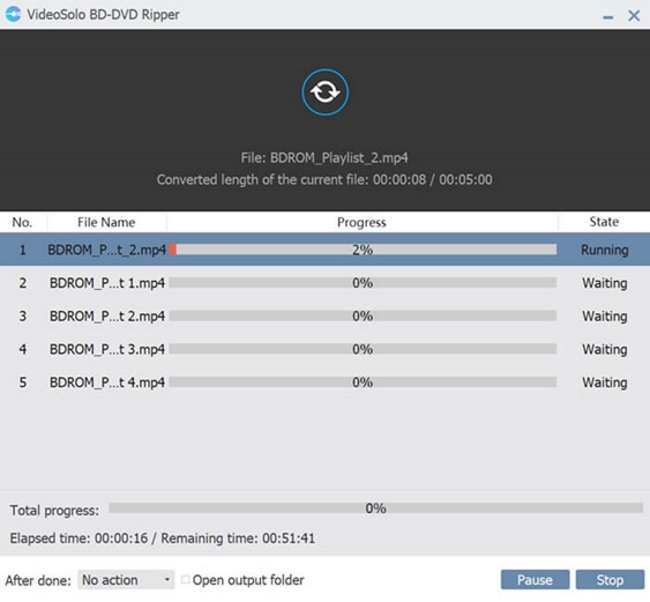Click the Elapsed time 00:00:16 text
The height and width of the screenshot is (602, 650).
tap(79, 538)
